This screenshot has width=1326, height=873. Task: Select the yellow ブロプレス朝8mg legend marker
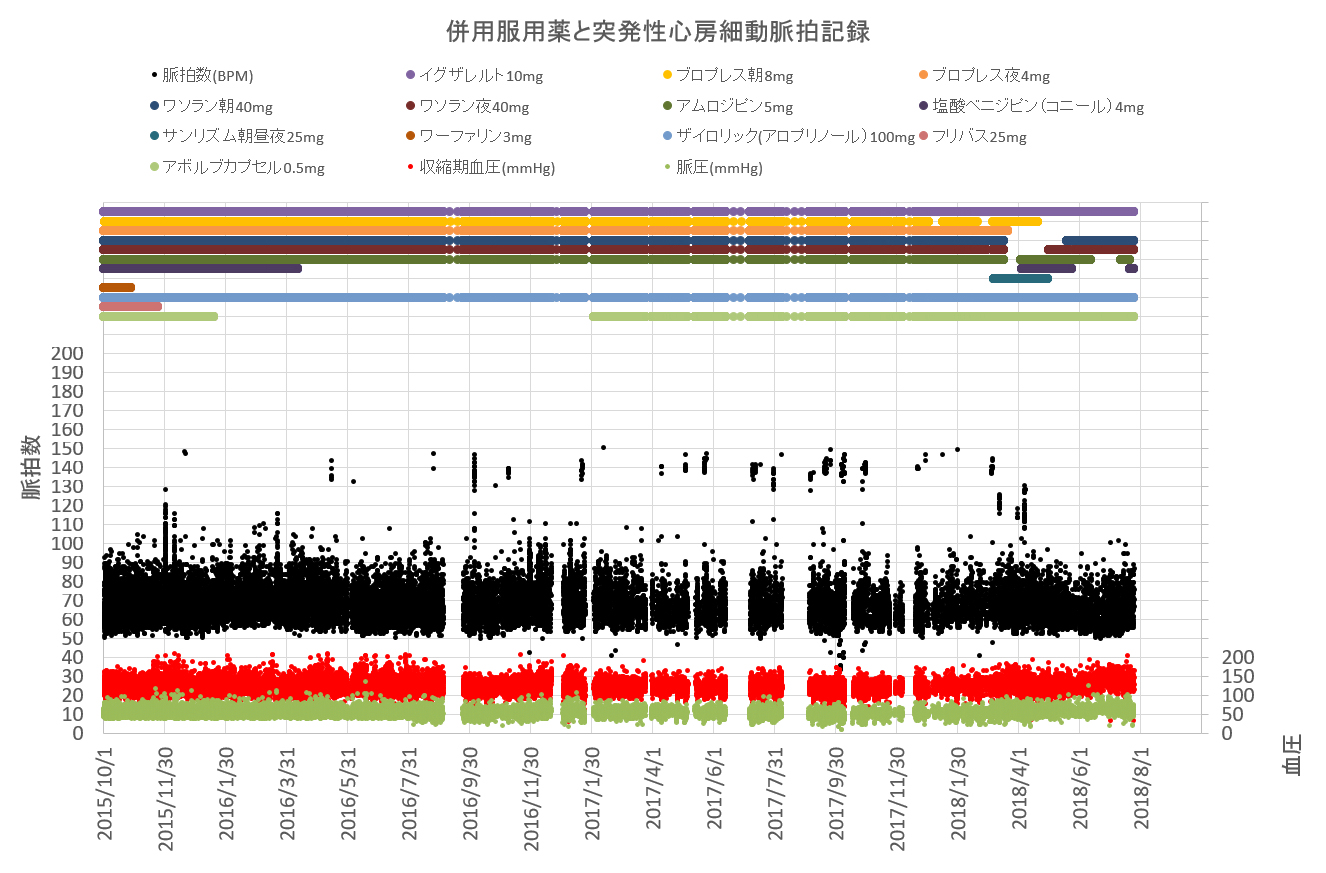(x=668, y=76)
